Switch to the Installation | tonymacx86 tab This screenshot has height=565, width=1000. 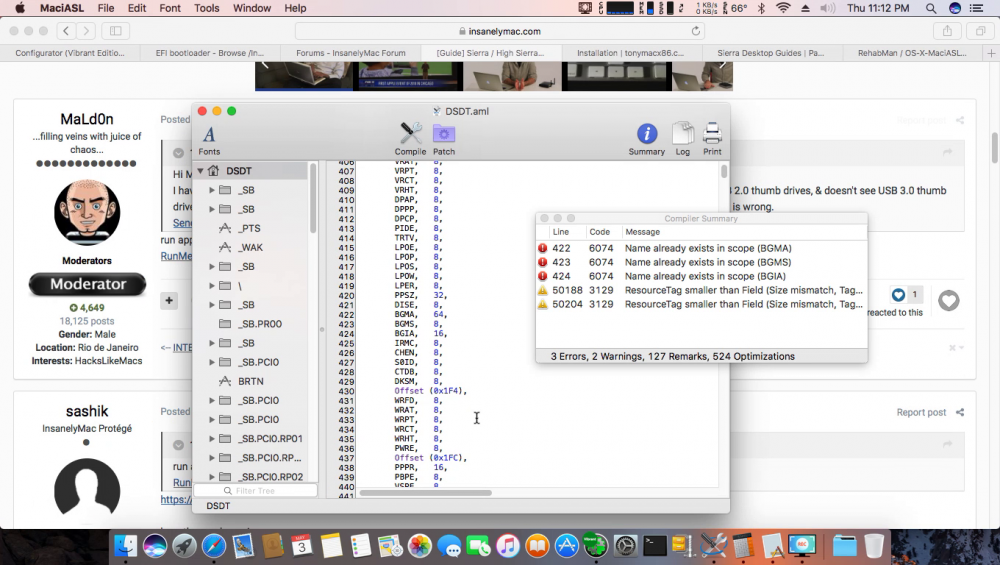pos(630,53)
